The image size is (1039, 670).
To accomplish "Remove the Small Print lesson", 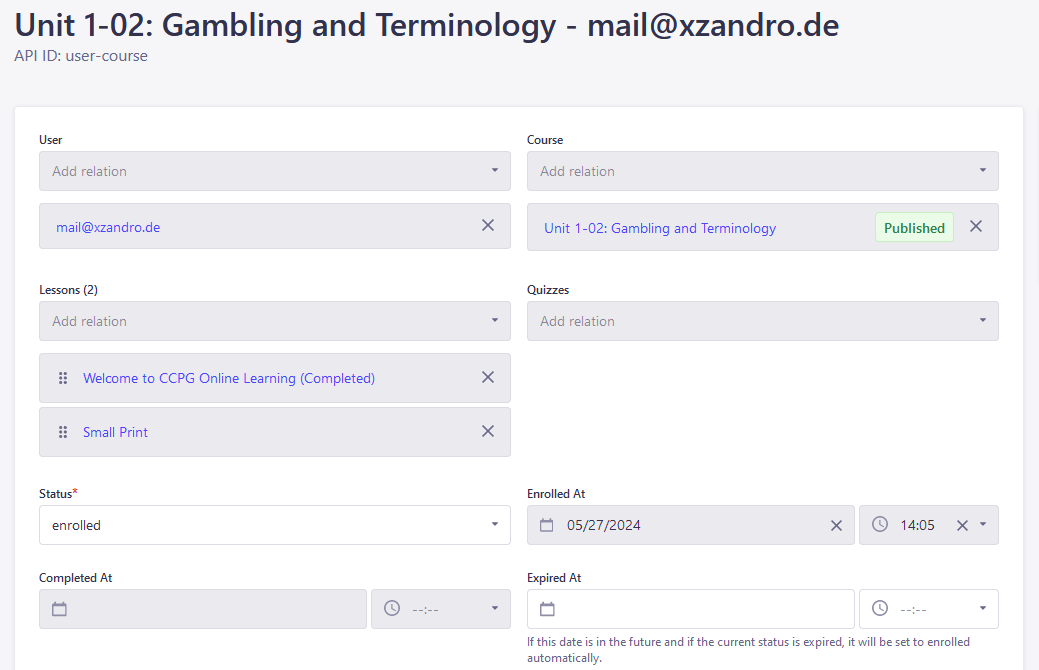I will click(x=488, y=432).
